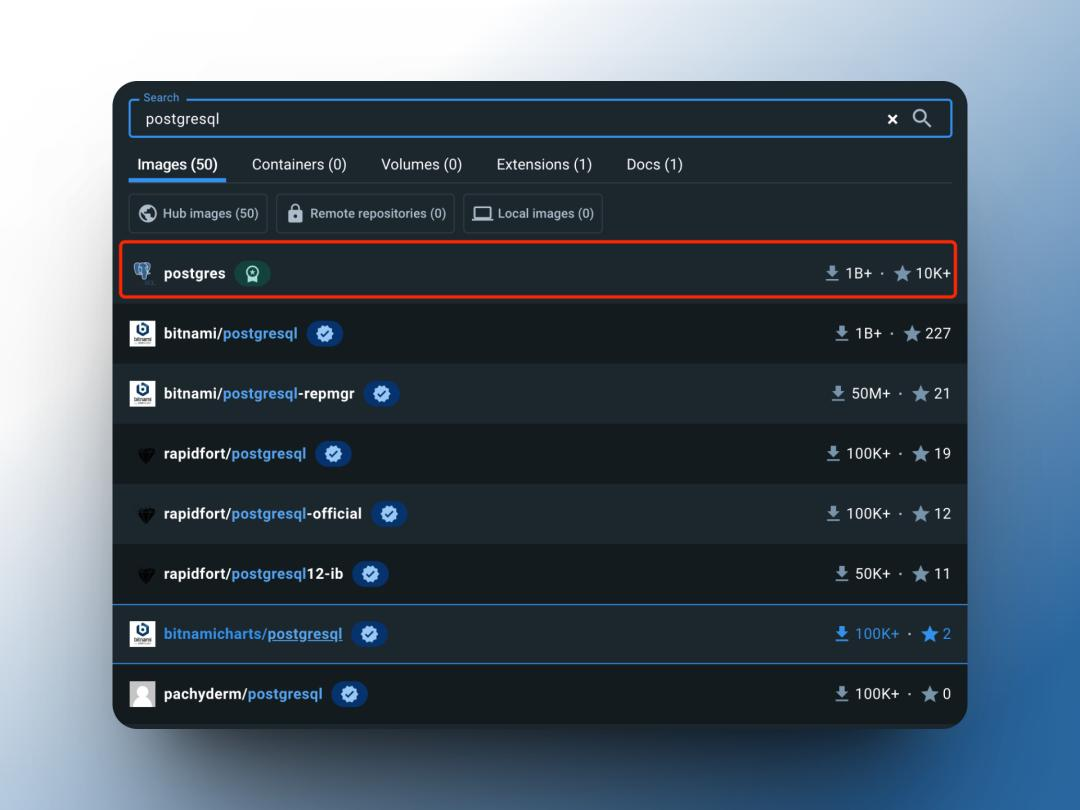1080x810 pixels.
Task: Click the search magnifier icon
Action: [x=921, y=117]
